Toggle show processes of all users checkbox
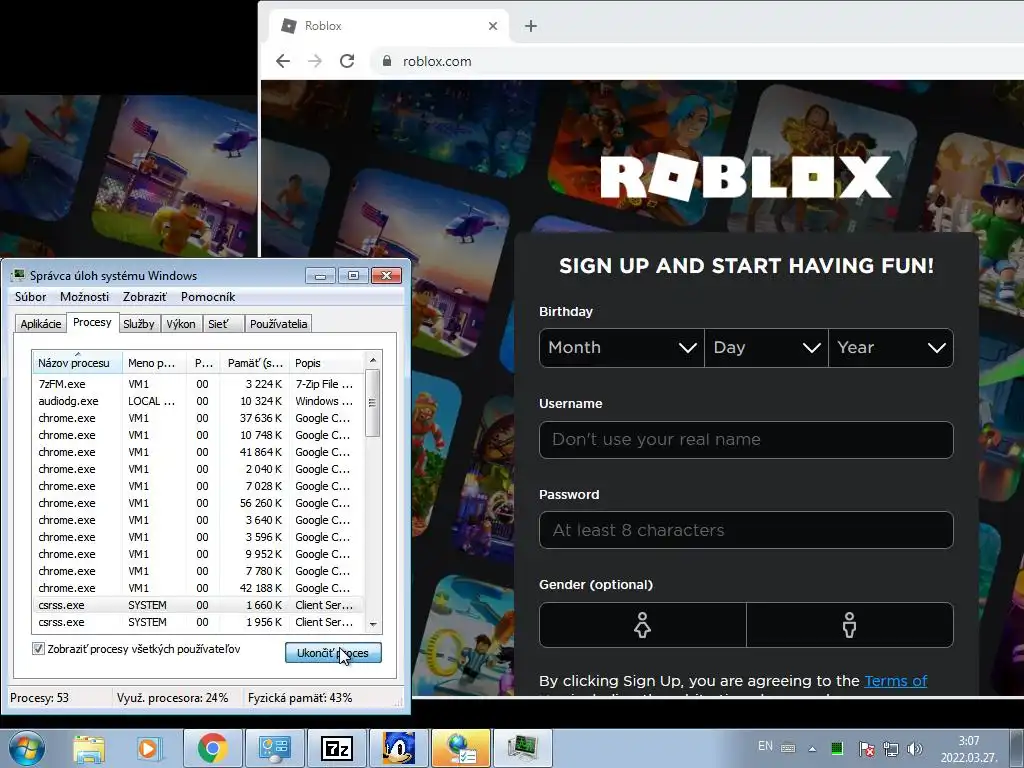The width and height of the screenshot is (1024, 768). pos(39,649)
